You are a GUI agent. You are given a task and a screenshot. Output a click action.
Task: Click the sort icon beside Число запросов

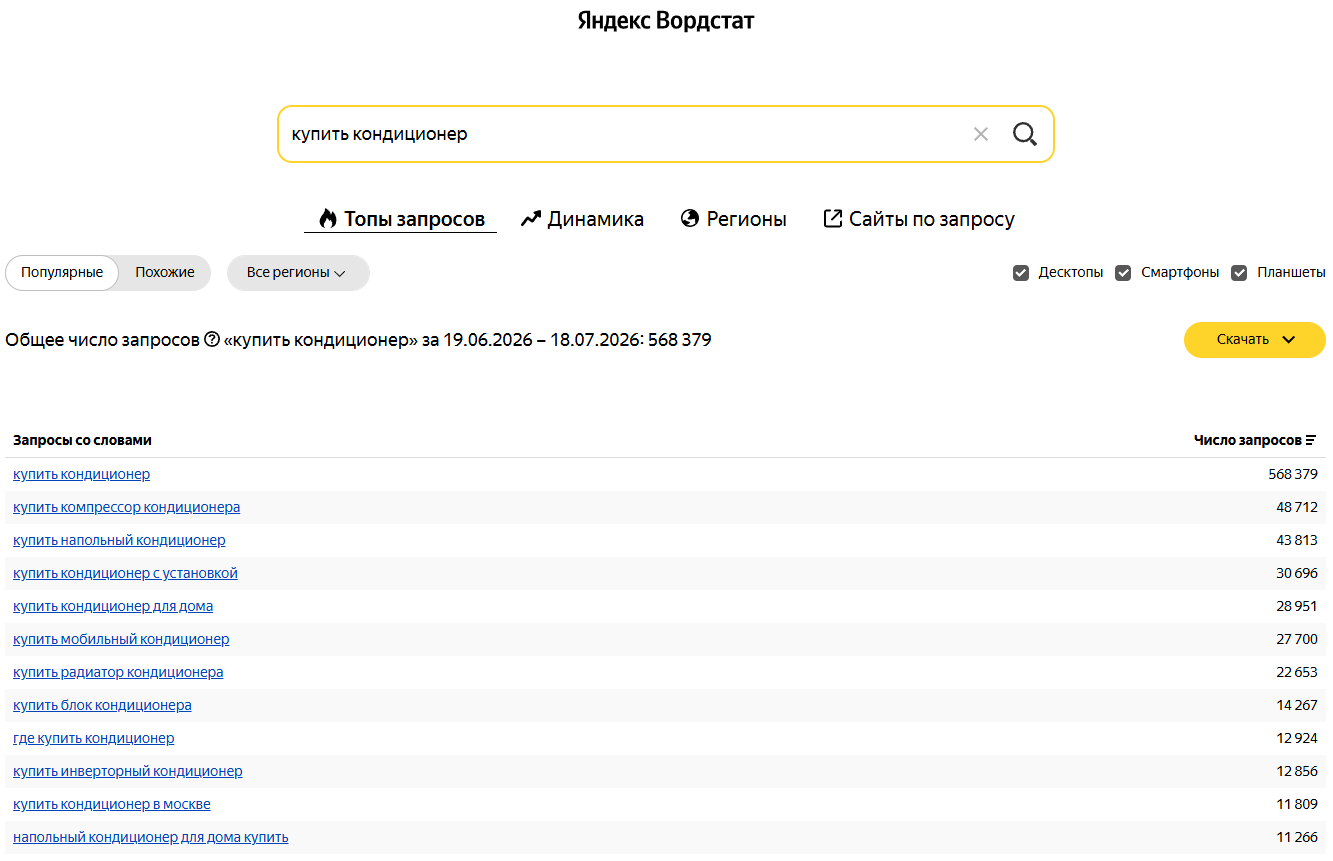[1311, 440]
